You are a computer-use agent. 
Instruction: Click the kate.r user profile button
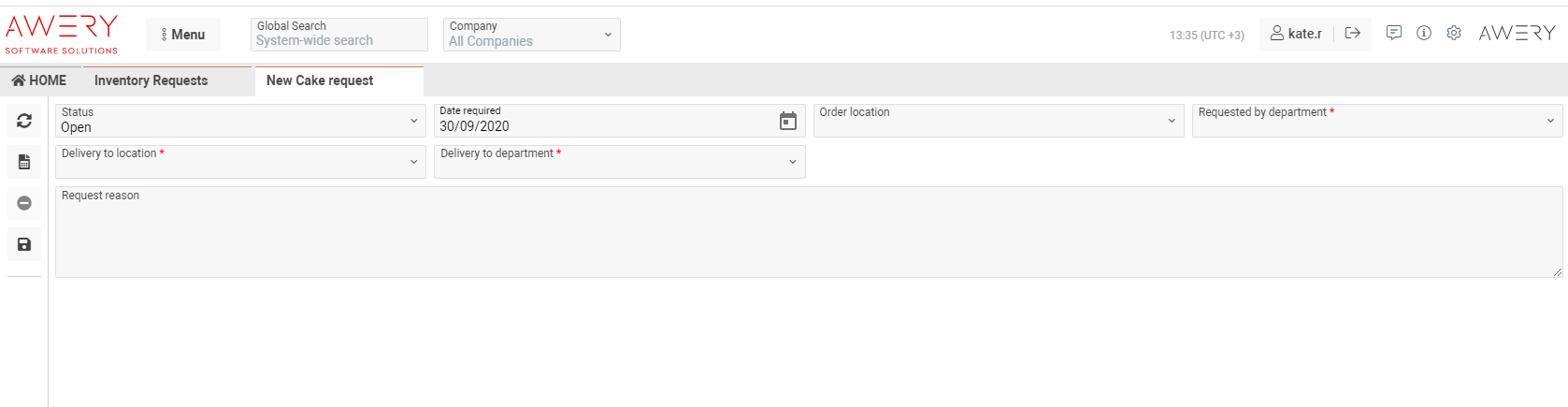pyautogui.click(x=1297, y=34)
